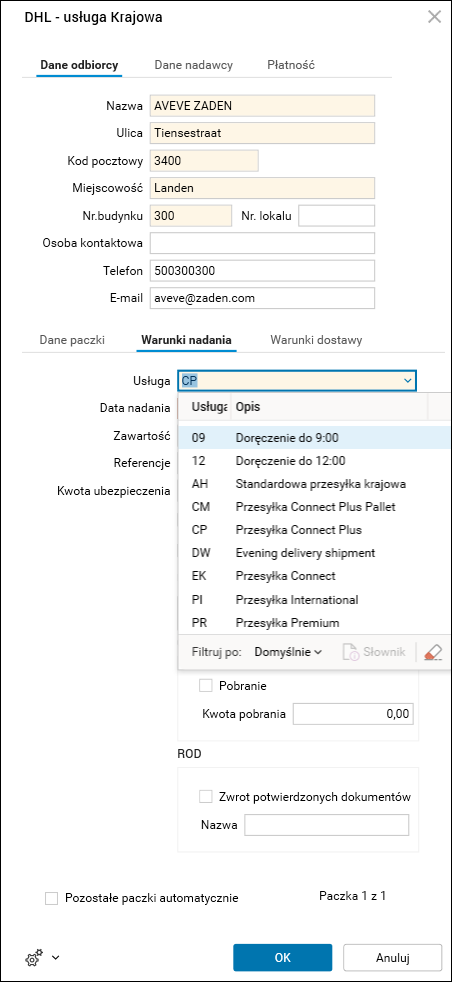Screen dimensions: 452x982
Task: Click the Telefon field 500300300
Action: pos(262,271)
